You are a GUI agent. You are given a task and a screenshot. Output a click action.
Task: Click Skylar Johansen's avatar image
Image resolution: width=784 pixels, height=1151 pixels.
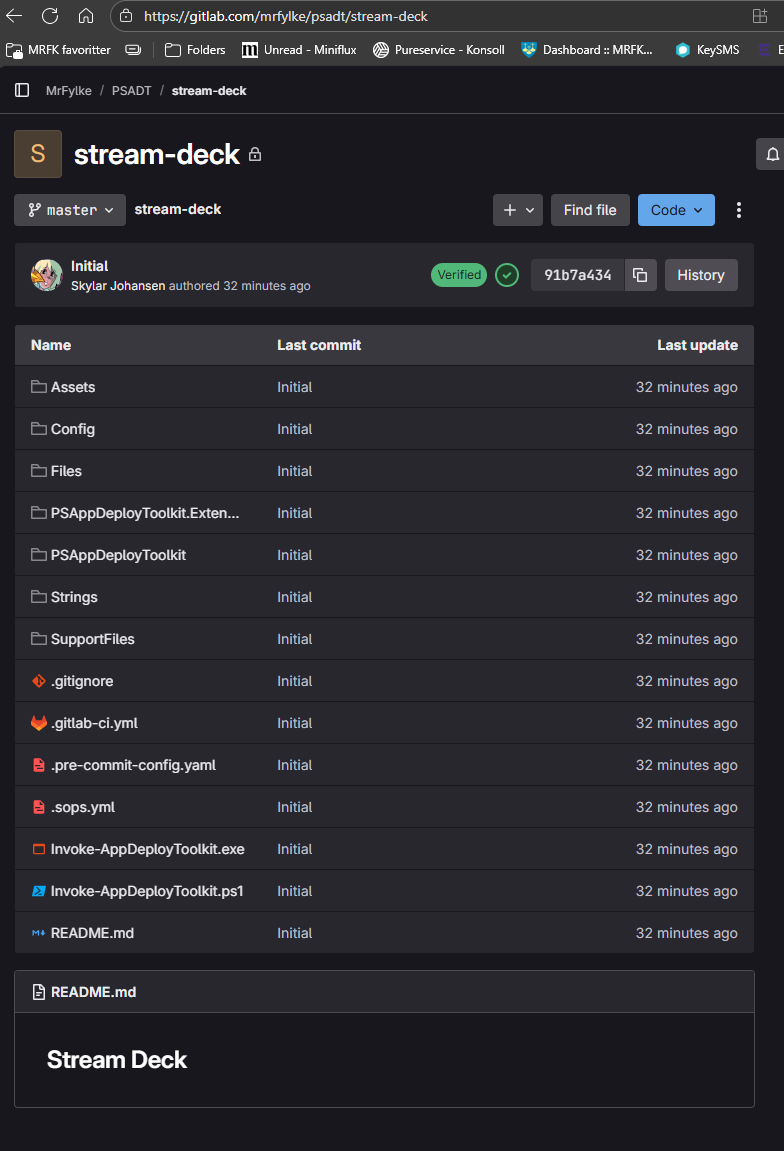click(x=46, y=275)
